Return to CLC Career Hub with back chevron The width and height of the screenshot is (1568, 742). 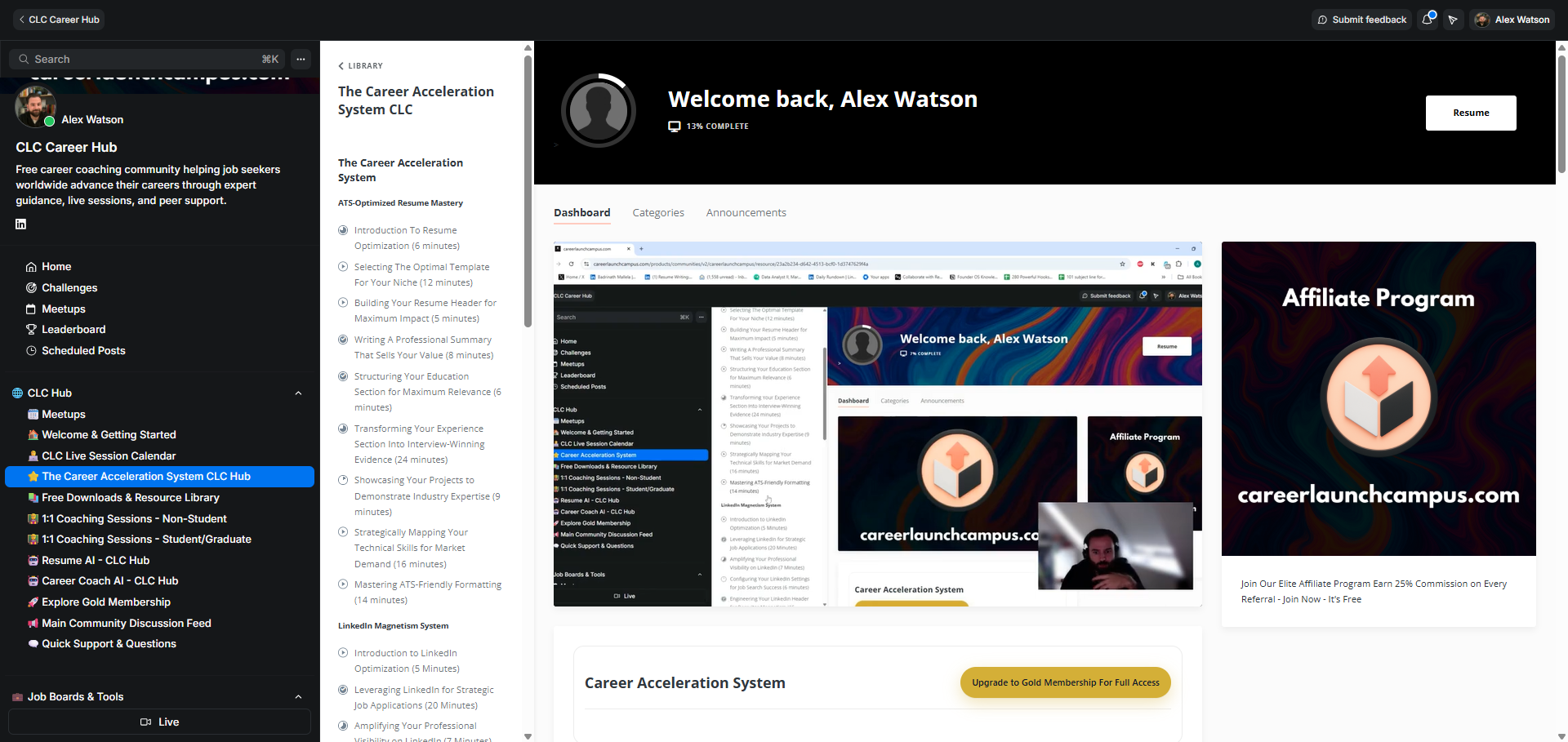(x=22, y=20)
